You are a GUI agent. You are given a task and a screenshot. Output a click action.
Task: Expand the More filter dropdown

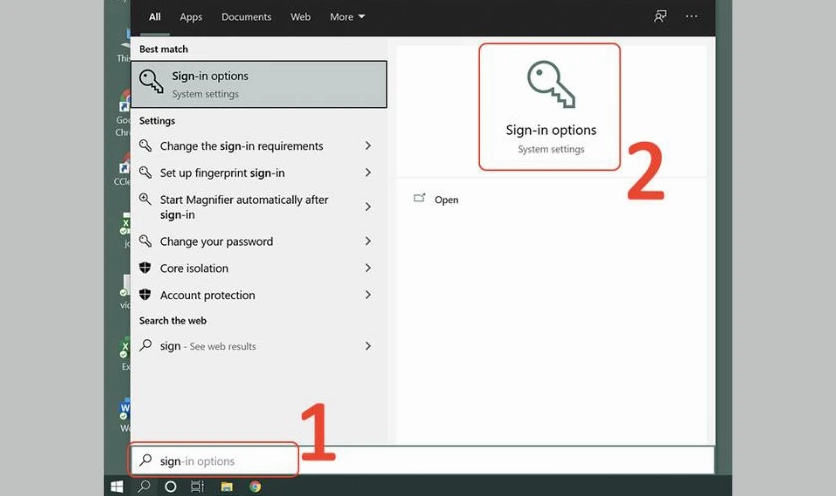[347, 17]
